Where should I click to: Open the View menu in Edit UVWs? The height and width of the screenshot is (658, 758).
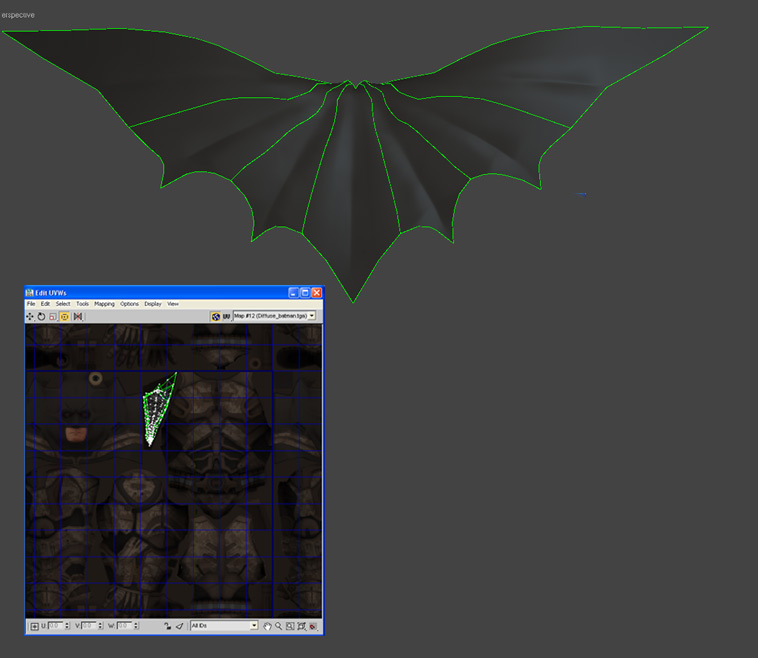pos(173,304)
